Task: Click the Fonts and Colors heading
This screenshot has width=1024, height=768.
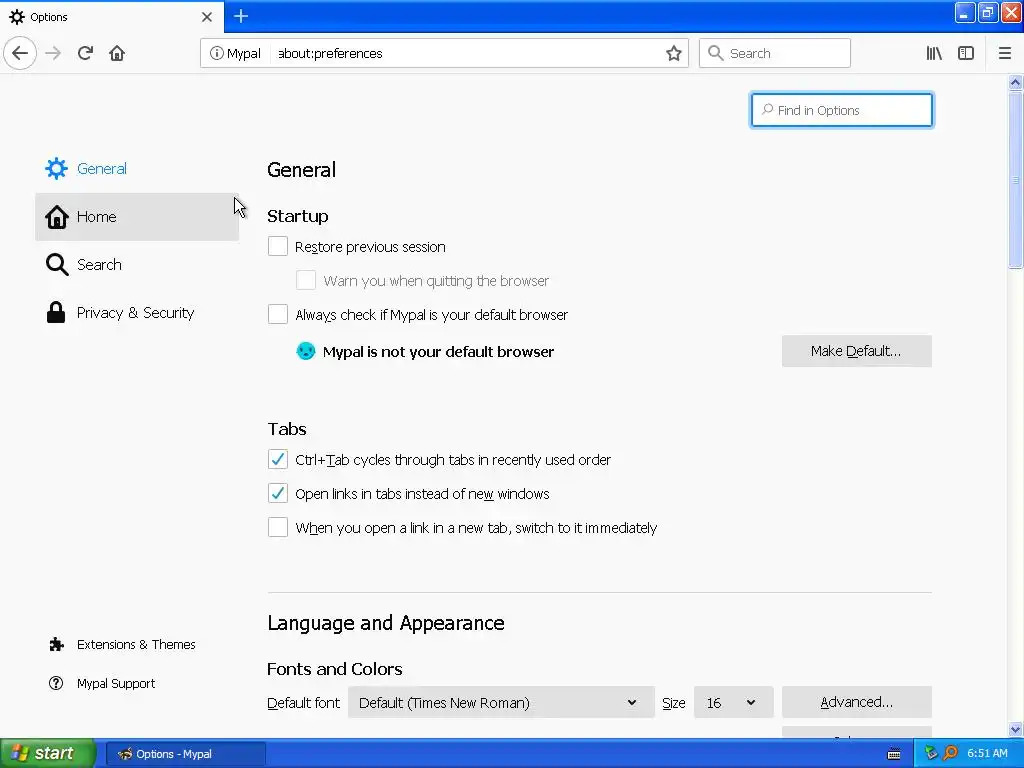Action: pos(334,669)
